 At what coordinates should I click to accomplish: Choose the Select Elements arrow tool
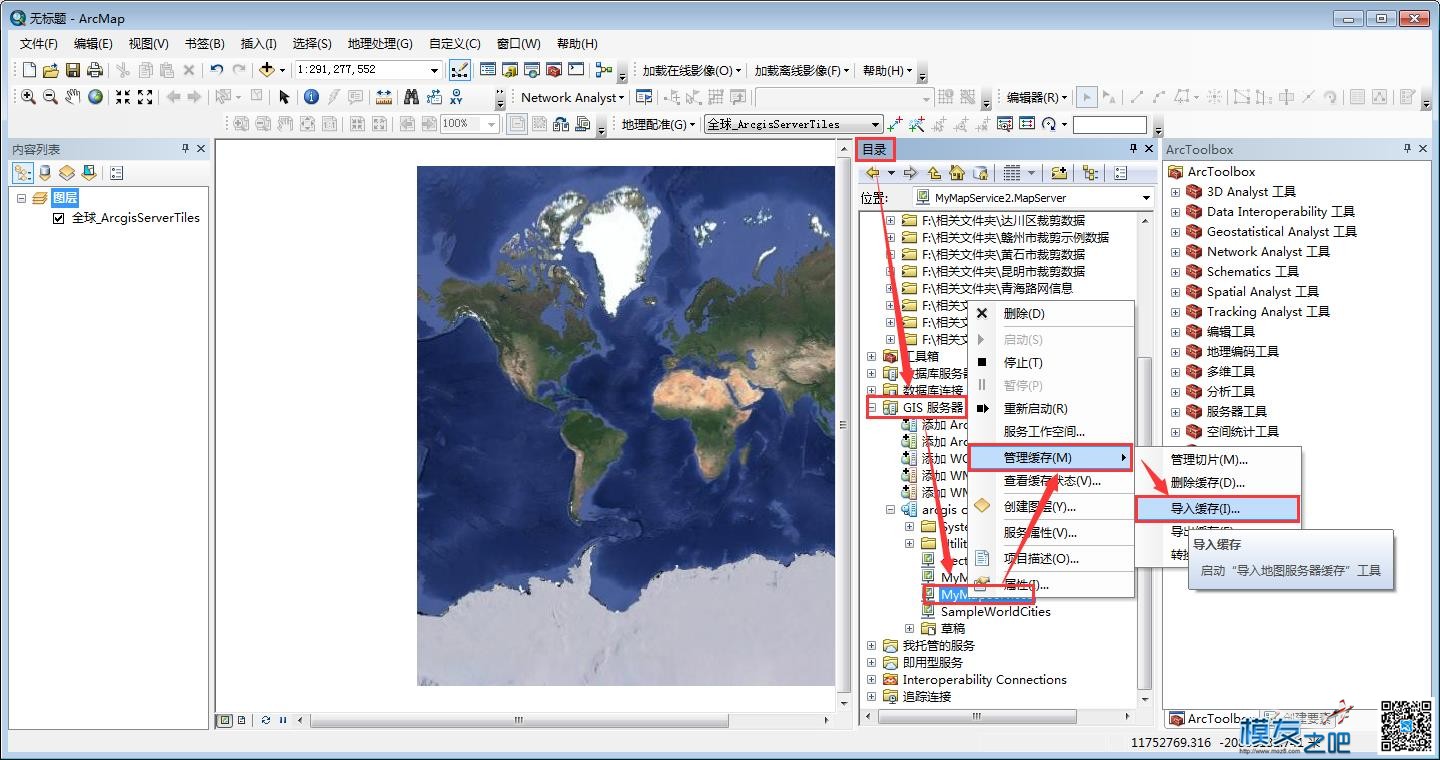pos(285,97)
